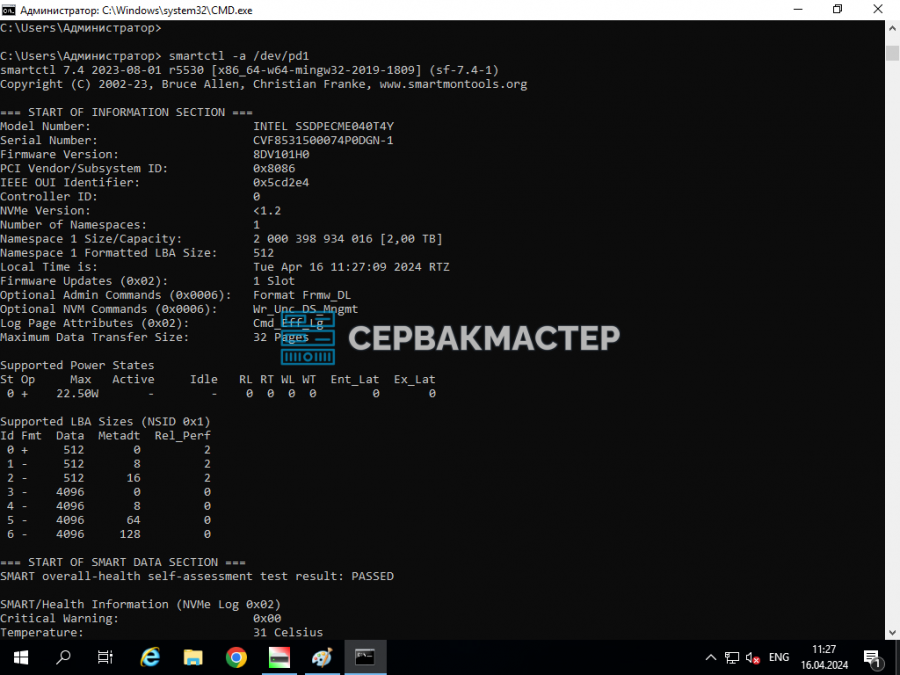Click the IEEE OUI value 0x5cd2e4
900x675 pixels.
pyautogui.click(x=281, y=183)
